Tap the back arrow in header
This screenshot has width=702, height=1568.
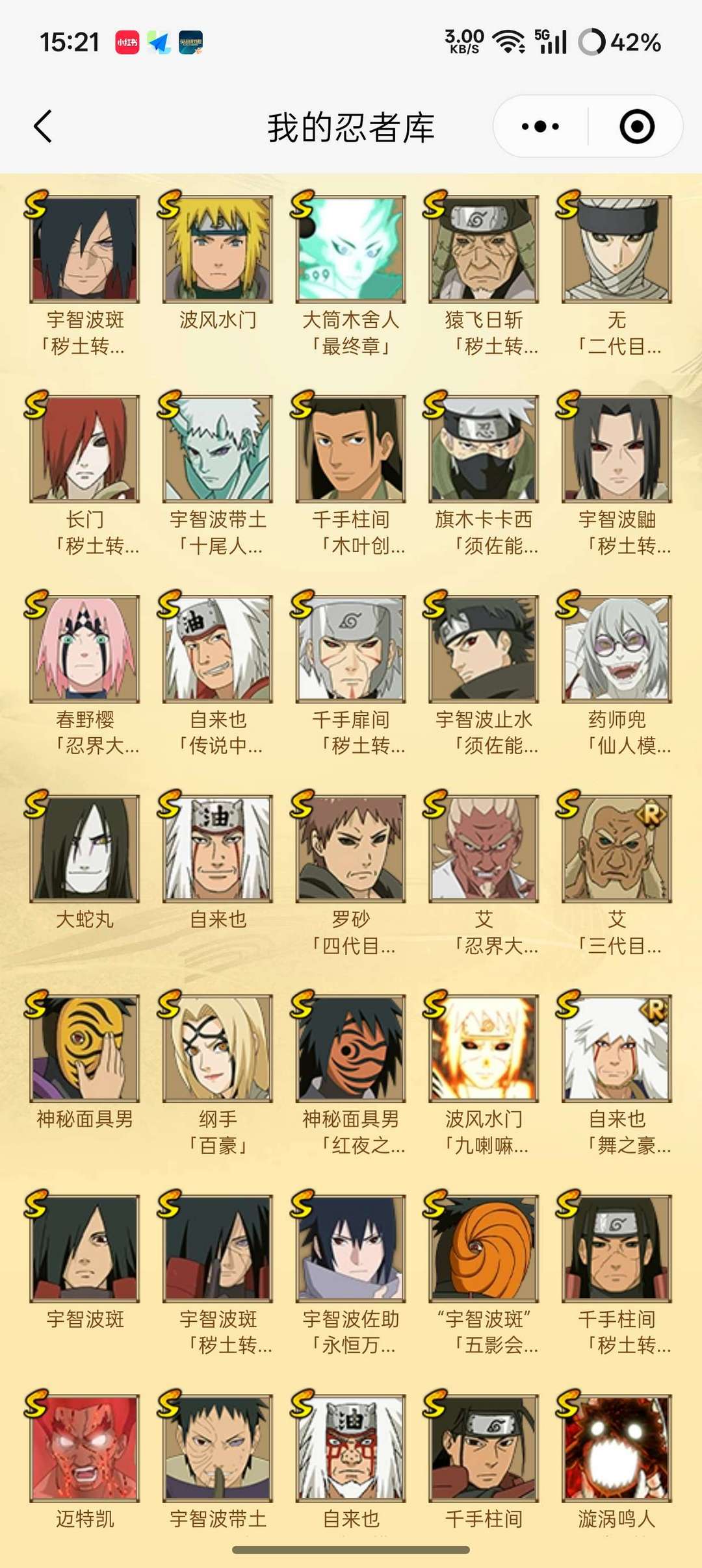[43, 126]
